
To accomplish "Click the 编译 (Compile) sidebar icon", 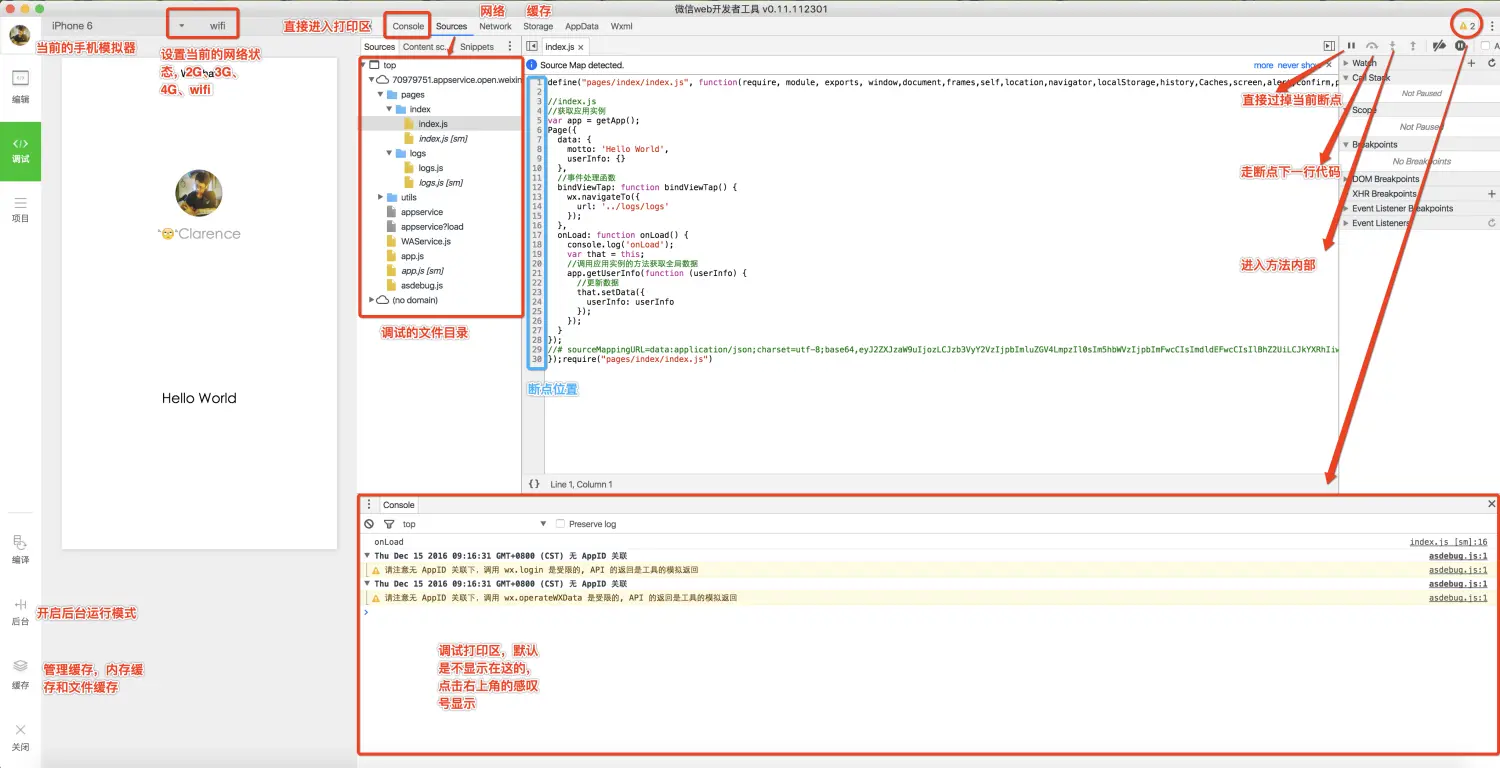I will 20,550.
